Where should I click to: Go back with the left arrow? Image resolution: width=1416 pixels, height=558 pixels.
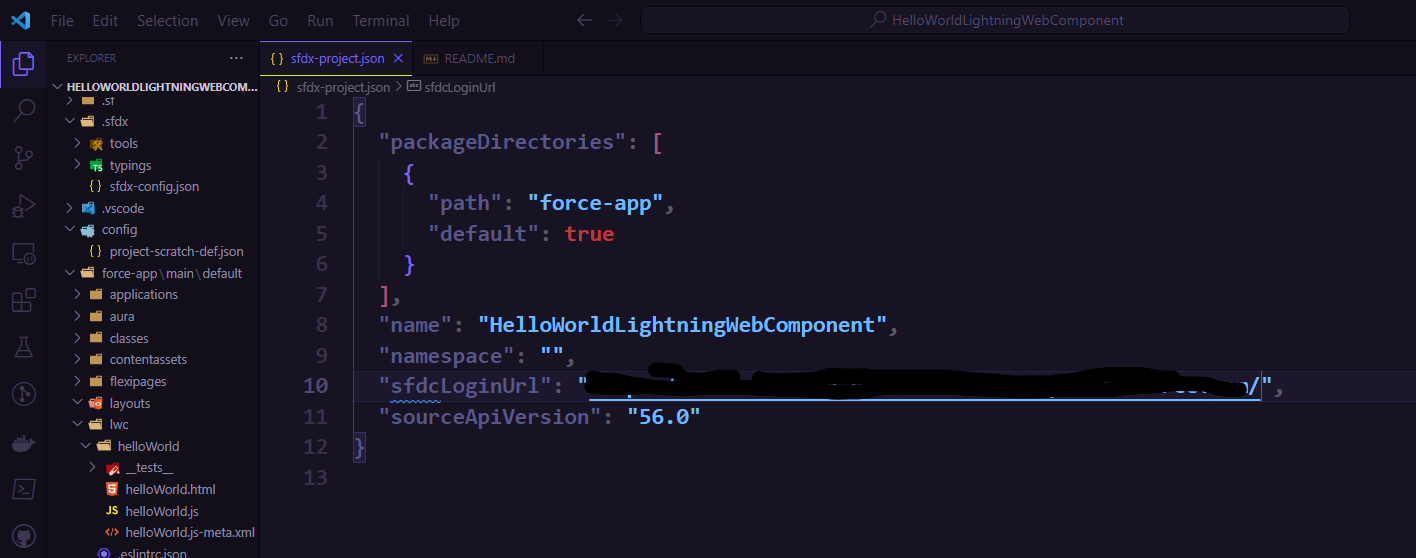tap(585, 20)
